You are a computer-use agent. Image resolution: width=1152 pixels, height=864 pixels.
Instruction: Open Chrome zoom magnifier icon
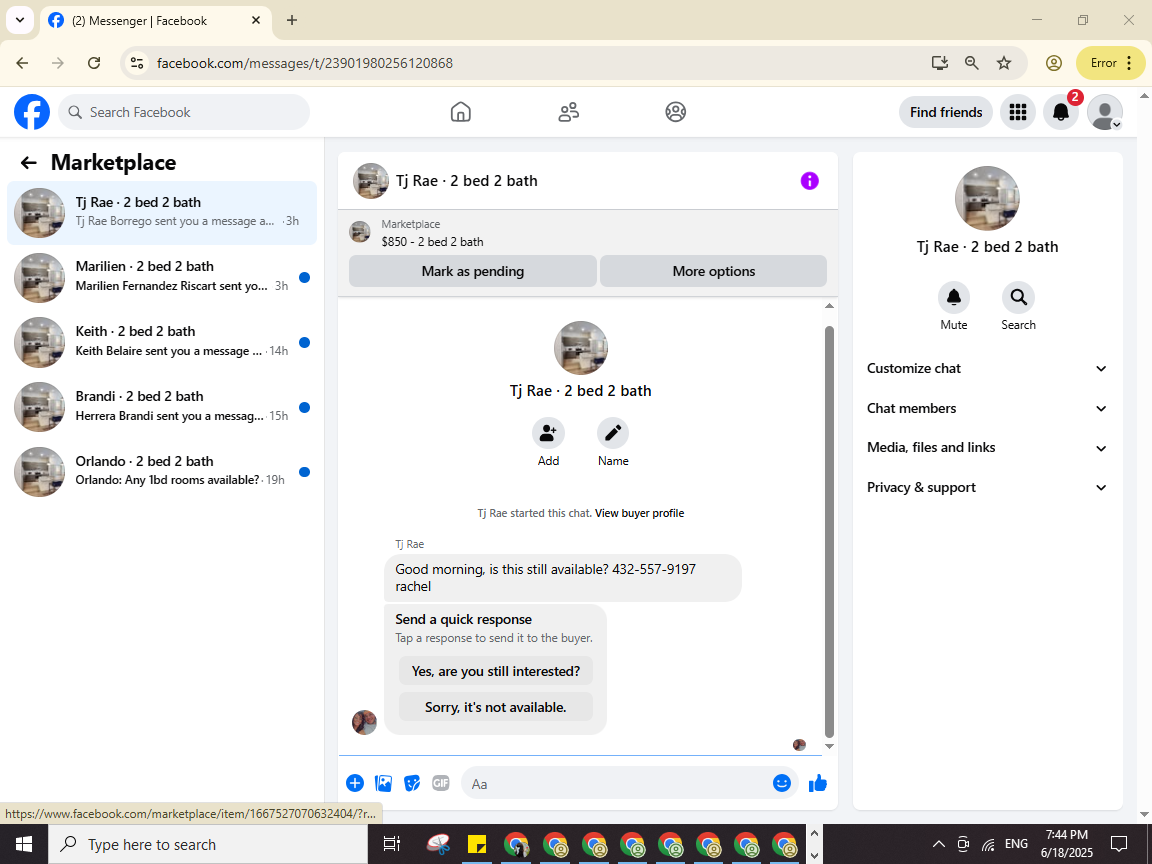[971, 63]
